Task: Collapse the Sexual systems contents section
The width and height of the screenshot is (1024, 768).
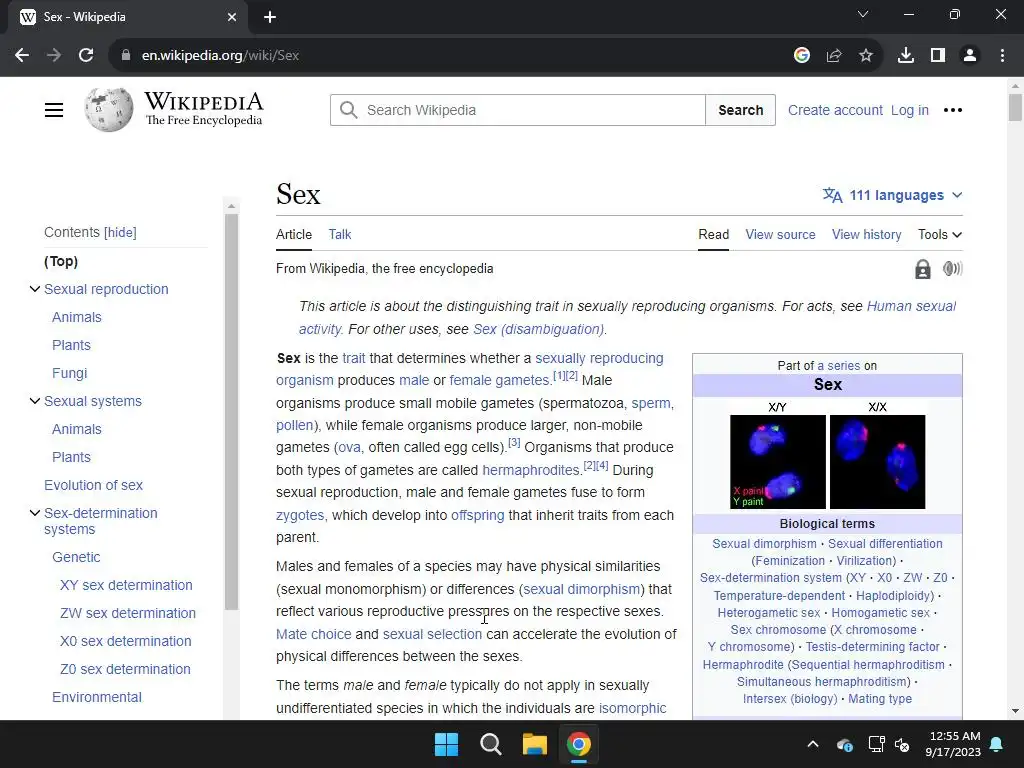Action: pos(35,401)
